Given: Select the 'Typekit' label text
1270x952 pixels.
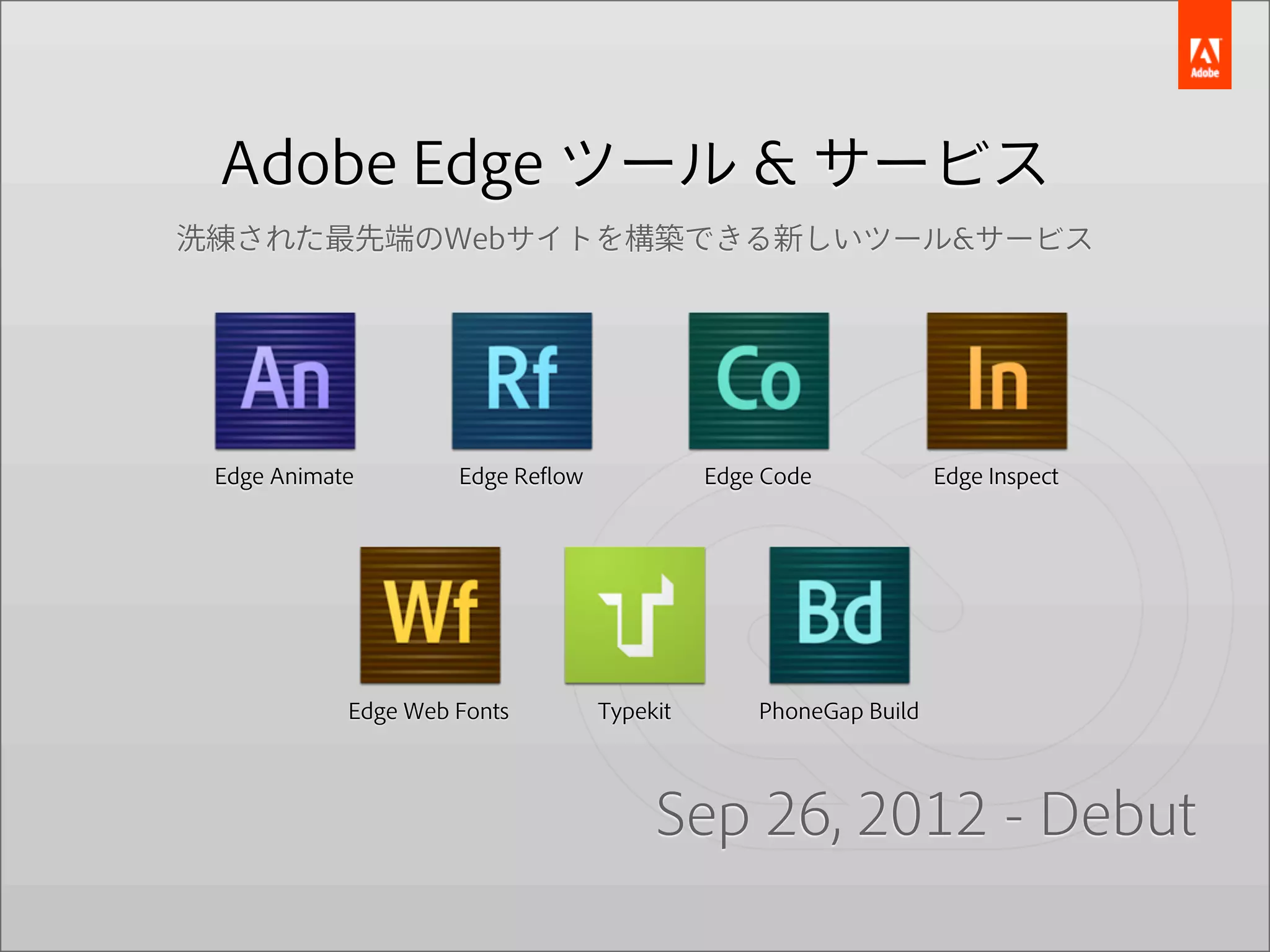Looking at the screenshot, I should tap(634, 712).
